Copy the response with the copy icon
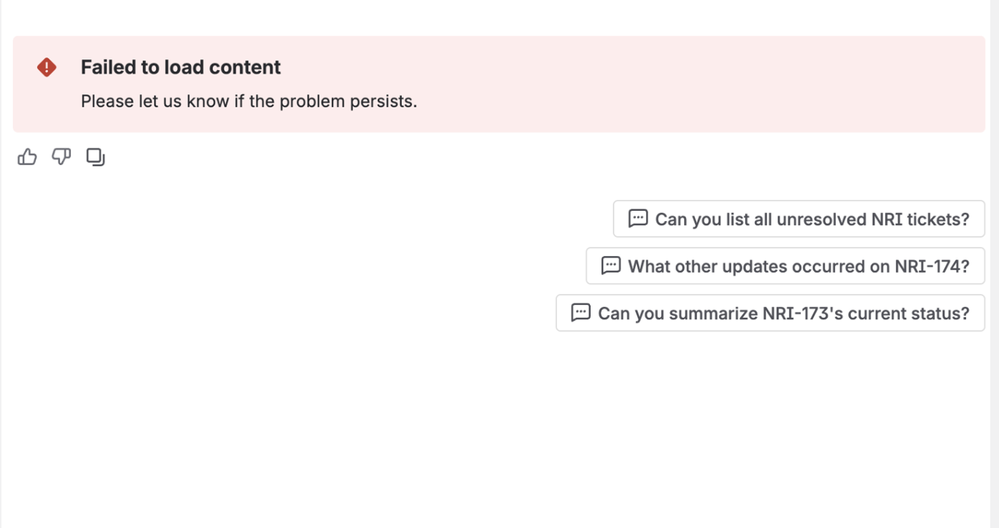Screen dimensions: 999x528 point(96,157)
